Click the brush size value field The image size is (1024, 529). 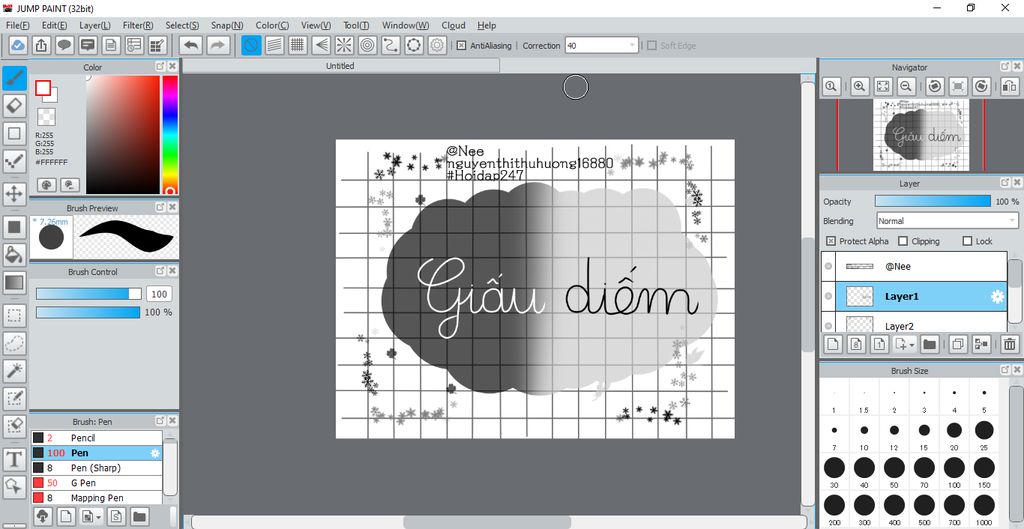click(x=159, y=293)
